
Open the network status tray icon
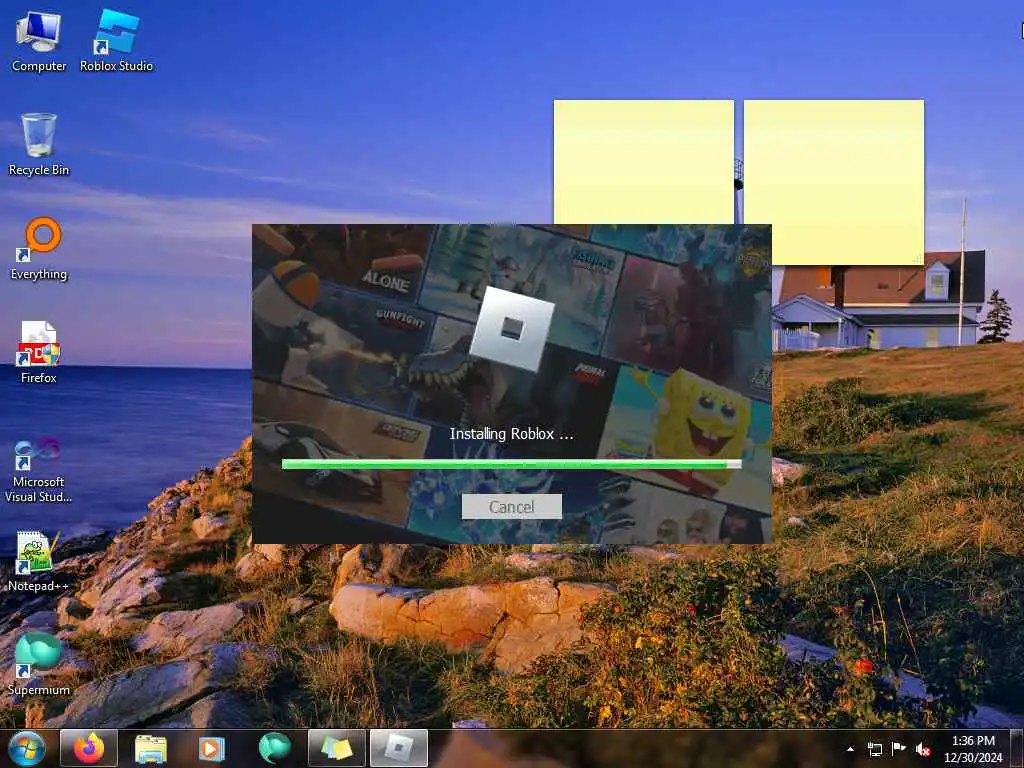point(874,749)
